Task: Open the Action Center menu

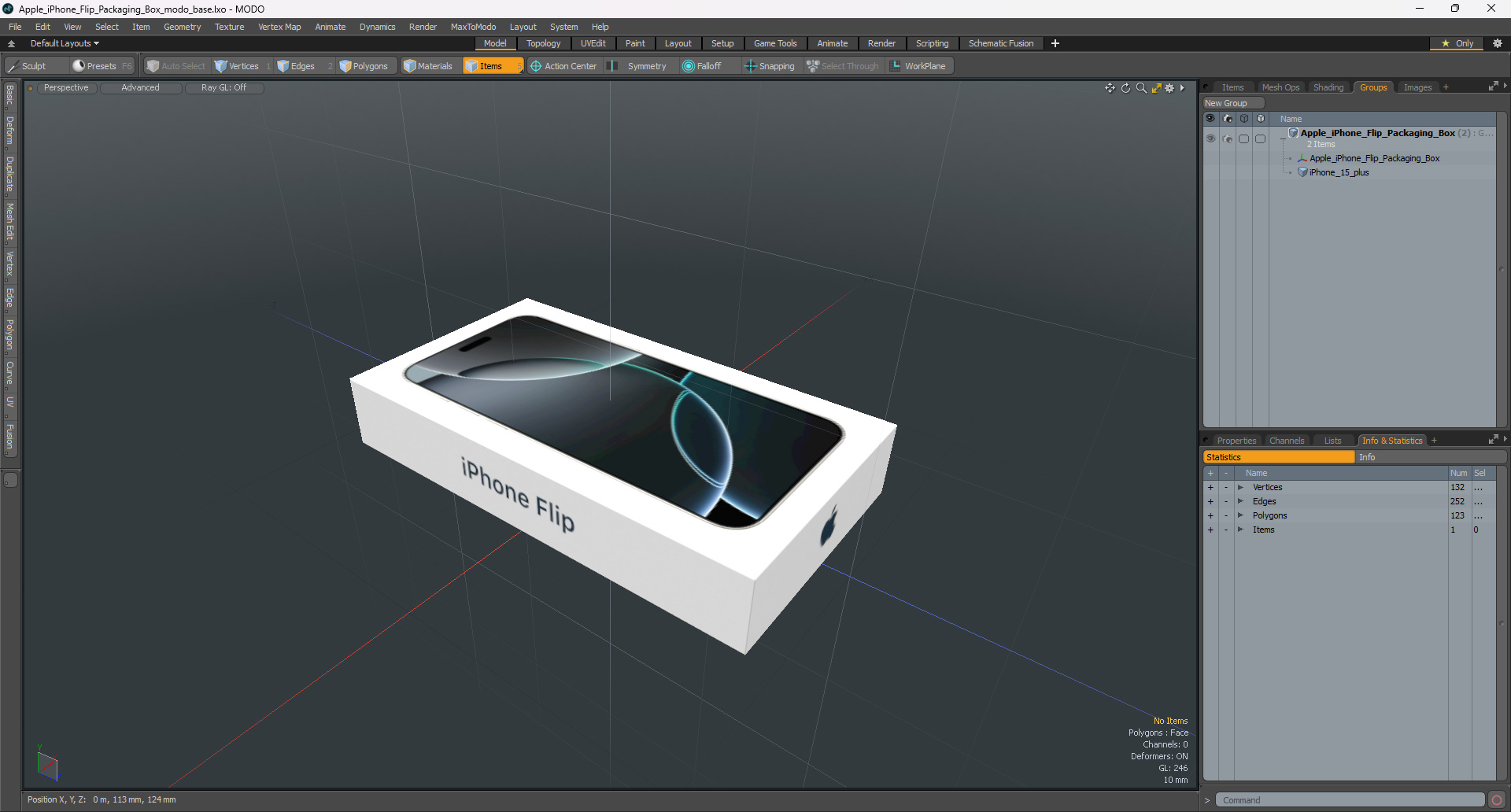Action: click(x=564, y=66)
